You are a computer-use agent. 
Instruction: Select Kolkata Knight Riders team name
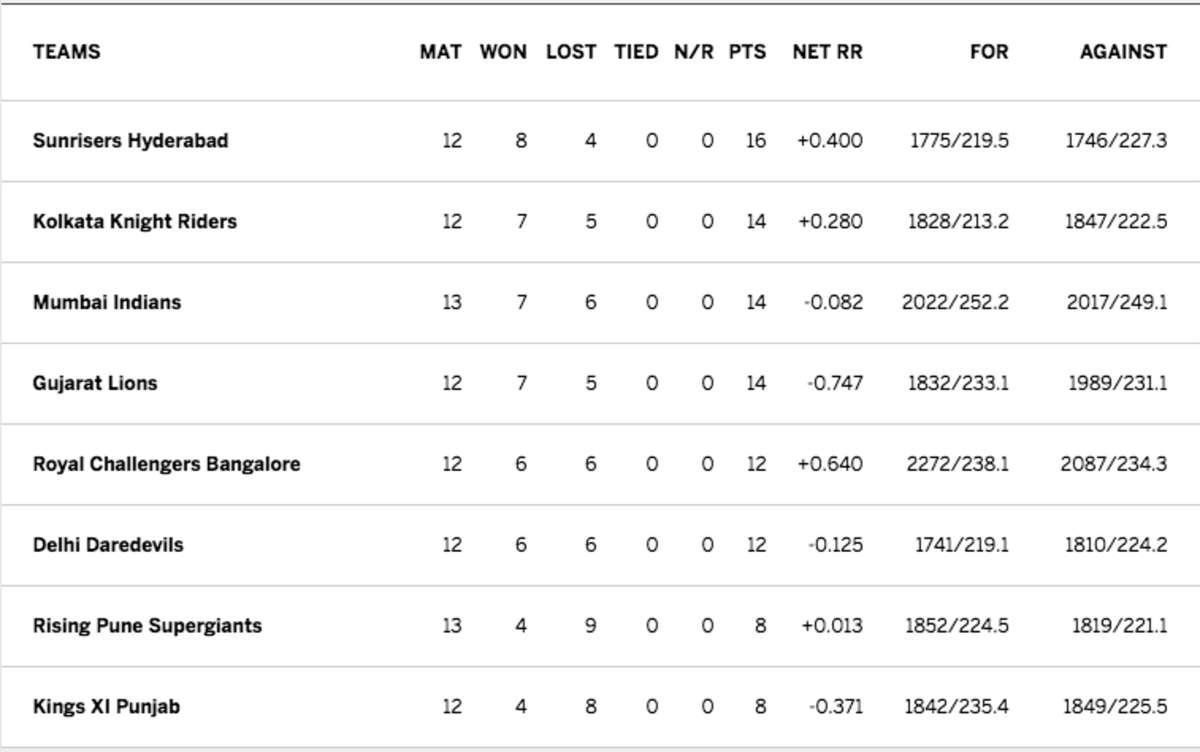(x=135, y=222)
